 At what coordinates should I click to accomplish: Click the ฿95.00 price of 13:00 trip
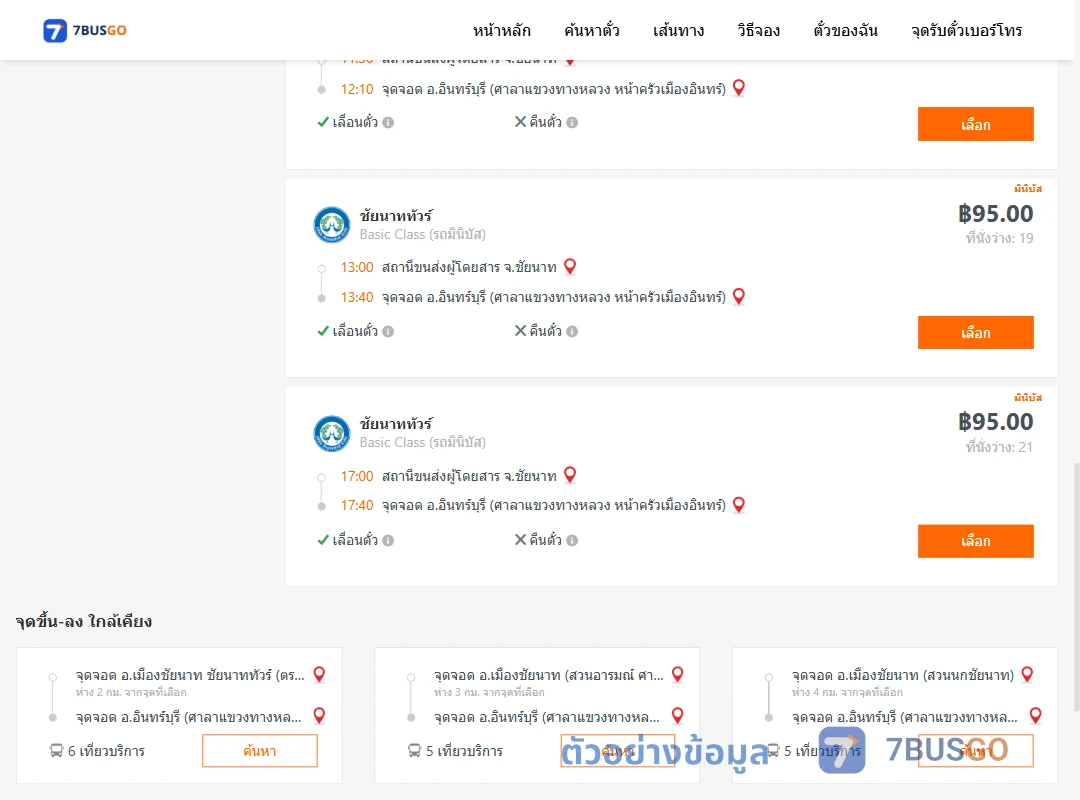pyautogui.click(x=996, y=214)
